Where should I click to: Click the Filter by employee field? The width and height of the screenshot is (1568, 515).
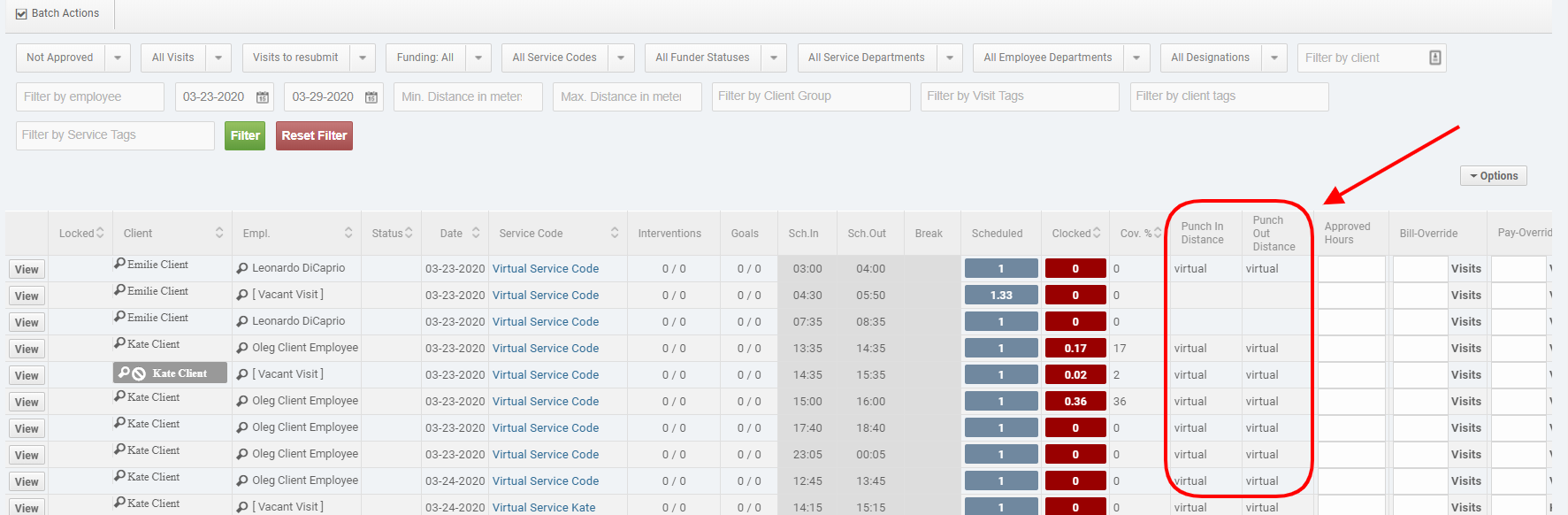[x=89, y=96]
